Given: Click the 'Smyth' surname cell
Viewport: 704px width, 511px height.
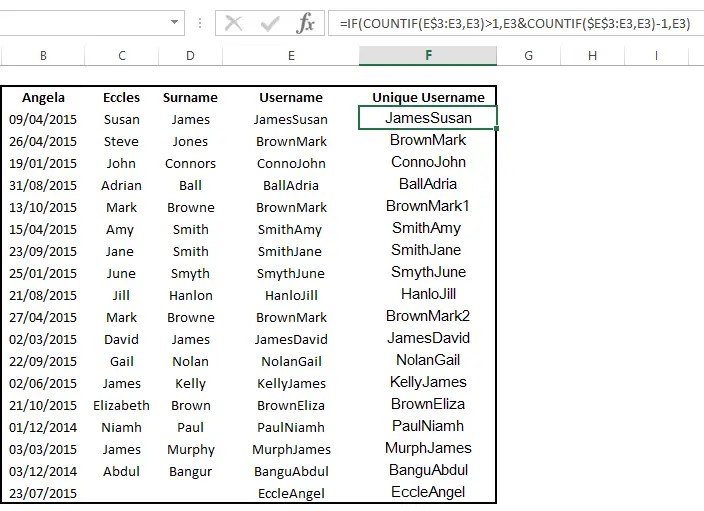Looking at the screenshot, I should [190, 273].
